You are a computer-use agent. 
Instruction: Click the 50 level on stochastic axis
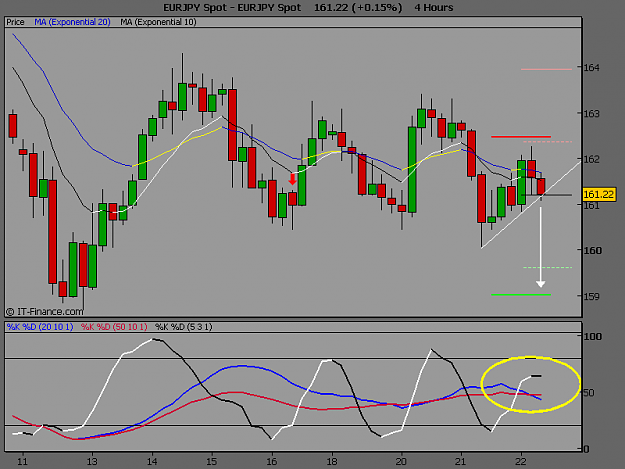[589, 393]
